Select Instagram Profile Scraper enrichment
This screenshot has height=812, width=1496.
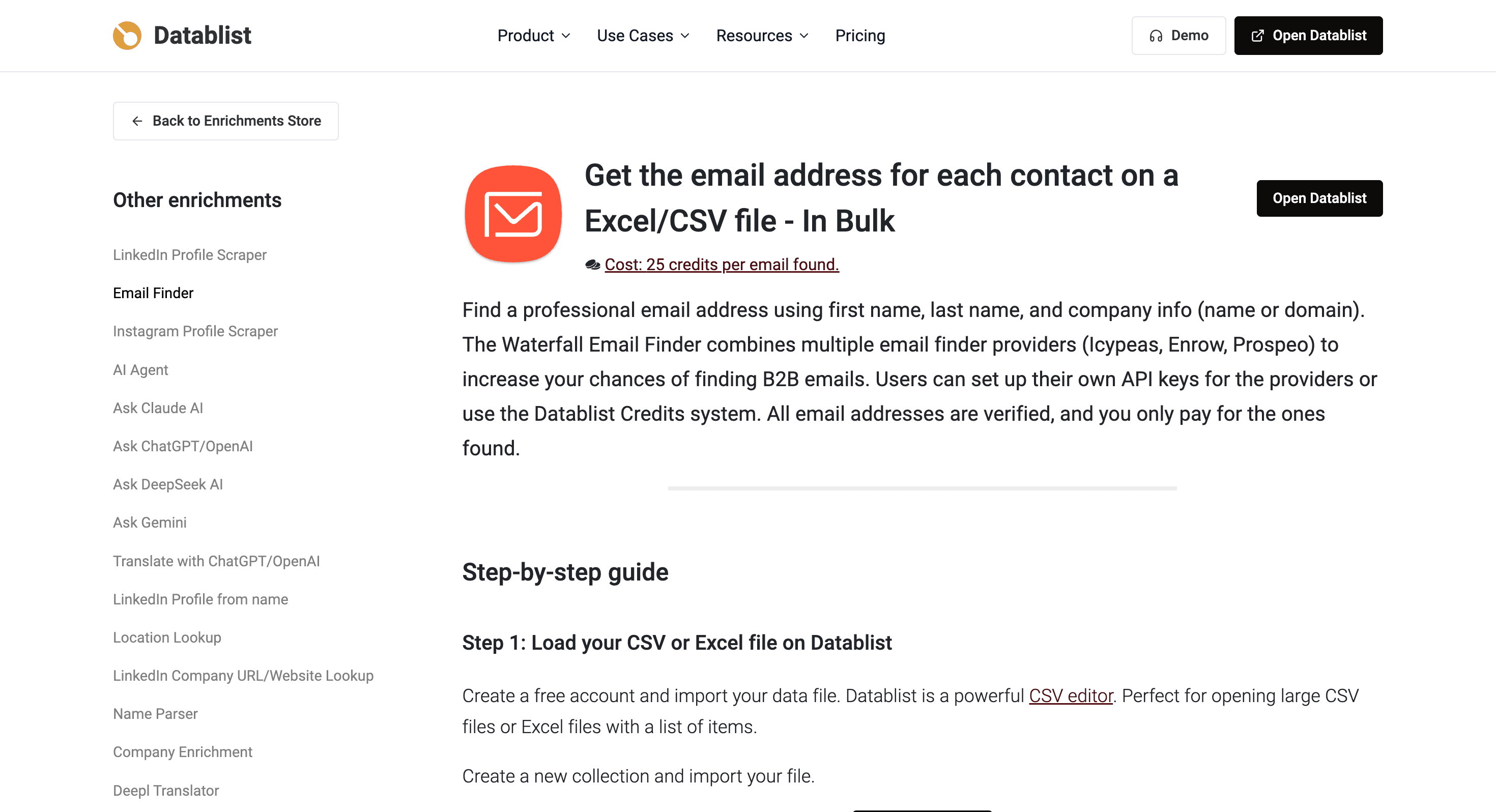tap(195, 331)
